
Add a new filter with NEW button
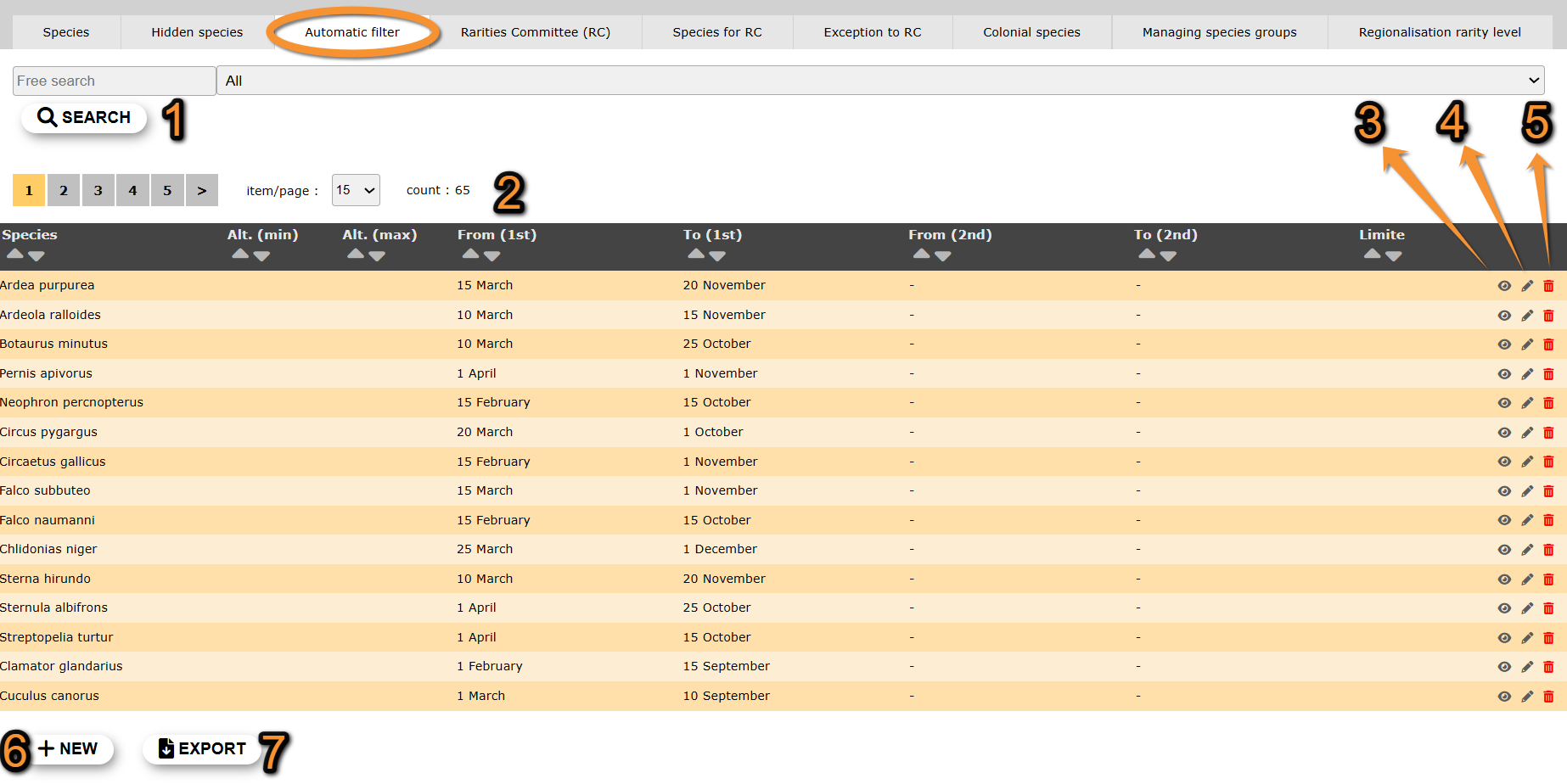tap(69, 748)
